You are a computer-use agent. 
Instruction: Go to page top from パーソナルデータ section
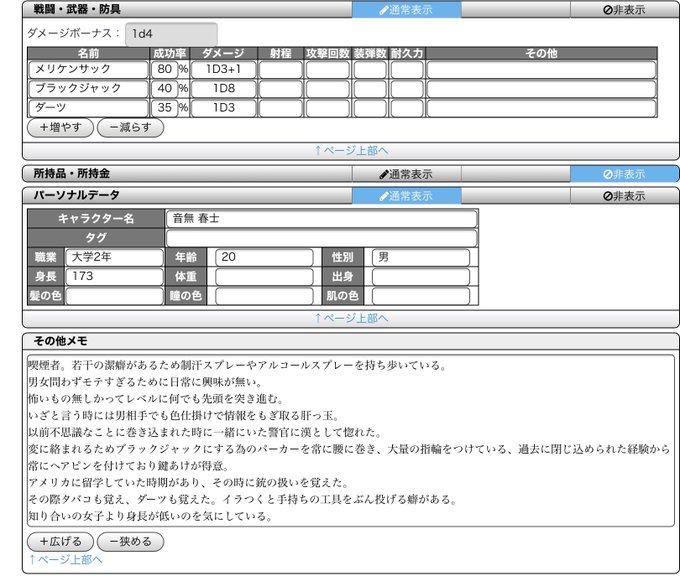tap(351, 318)
